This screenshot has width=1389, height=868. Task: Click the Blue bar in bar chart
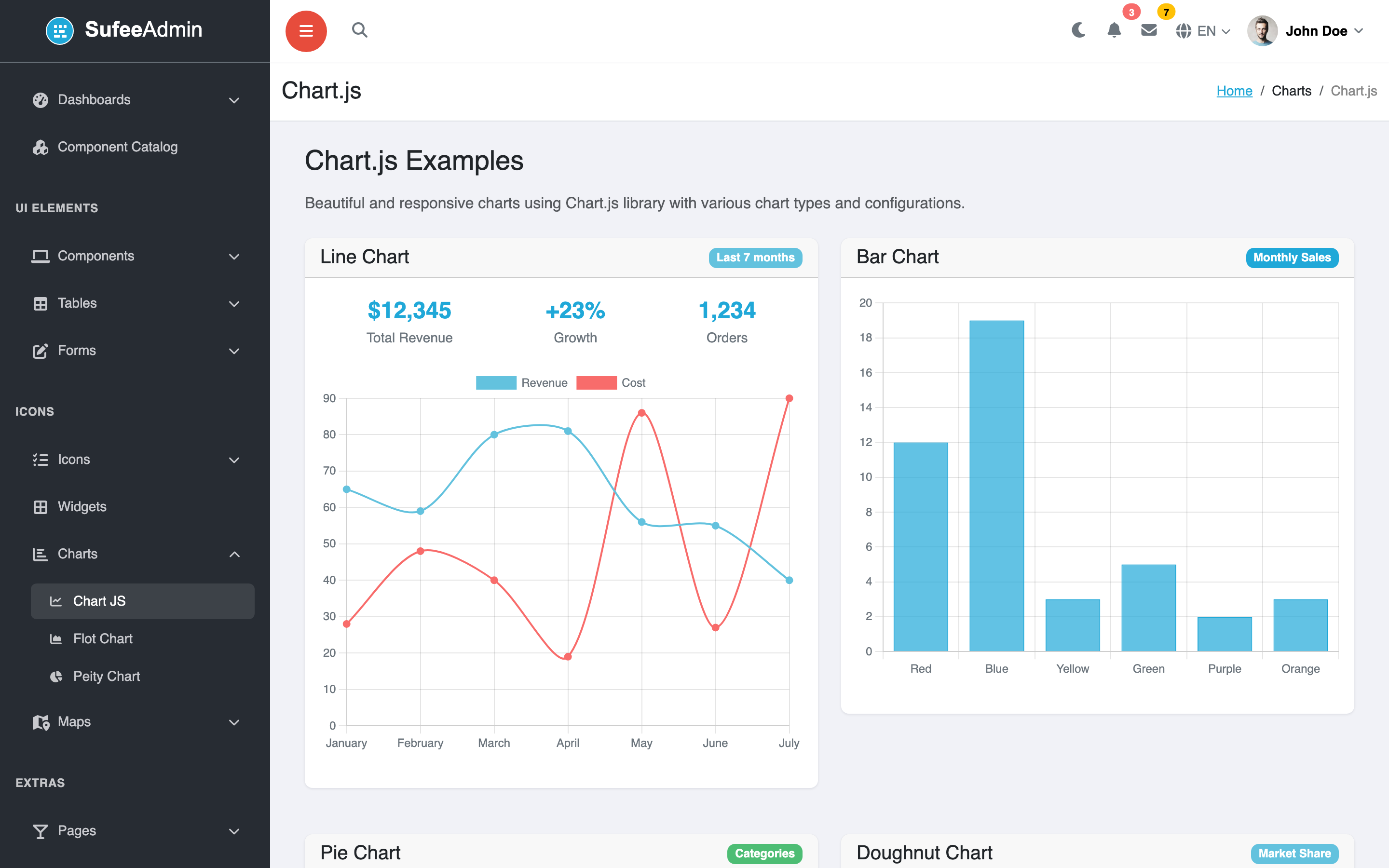coord(996,486)
